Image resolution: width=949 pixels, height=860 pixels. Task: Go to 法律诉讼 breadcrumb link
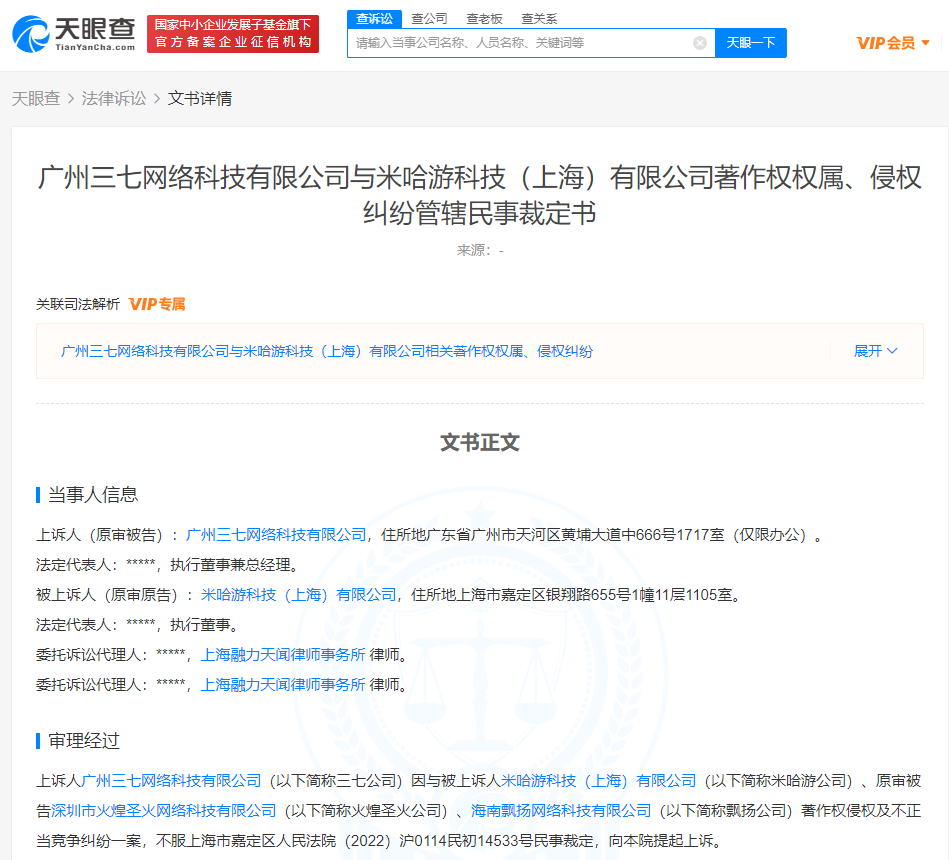(x=114, y=99)
